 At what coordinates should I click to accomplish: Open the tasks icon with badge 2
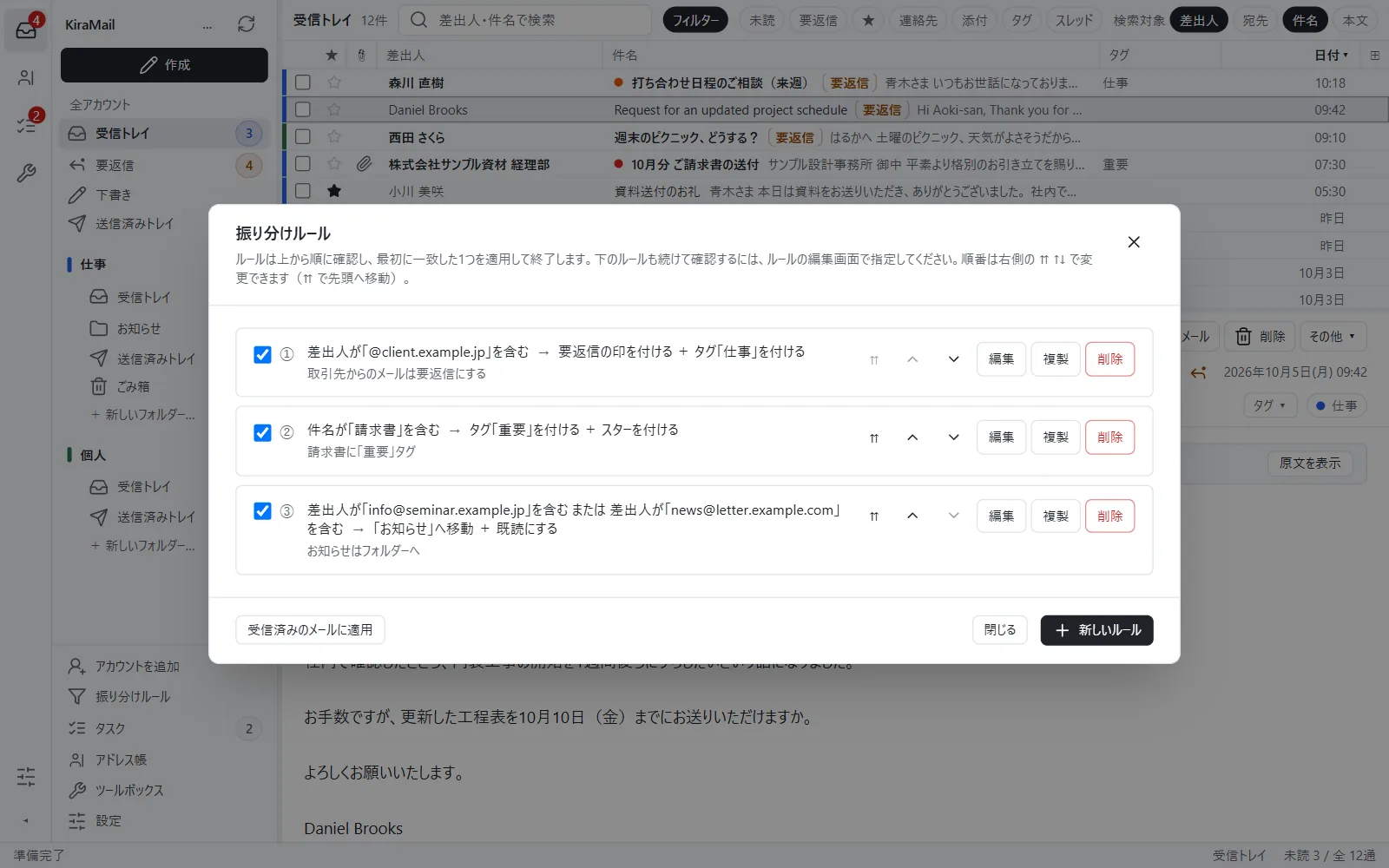pyautogui.click(x=26, y=125)
